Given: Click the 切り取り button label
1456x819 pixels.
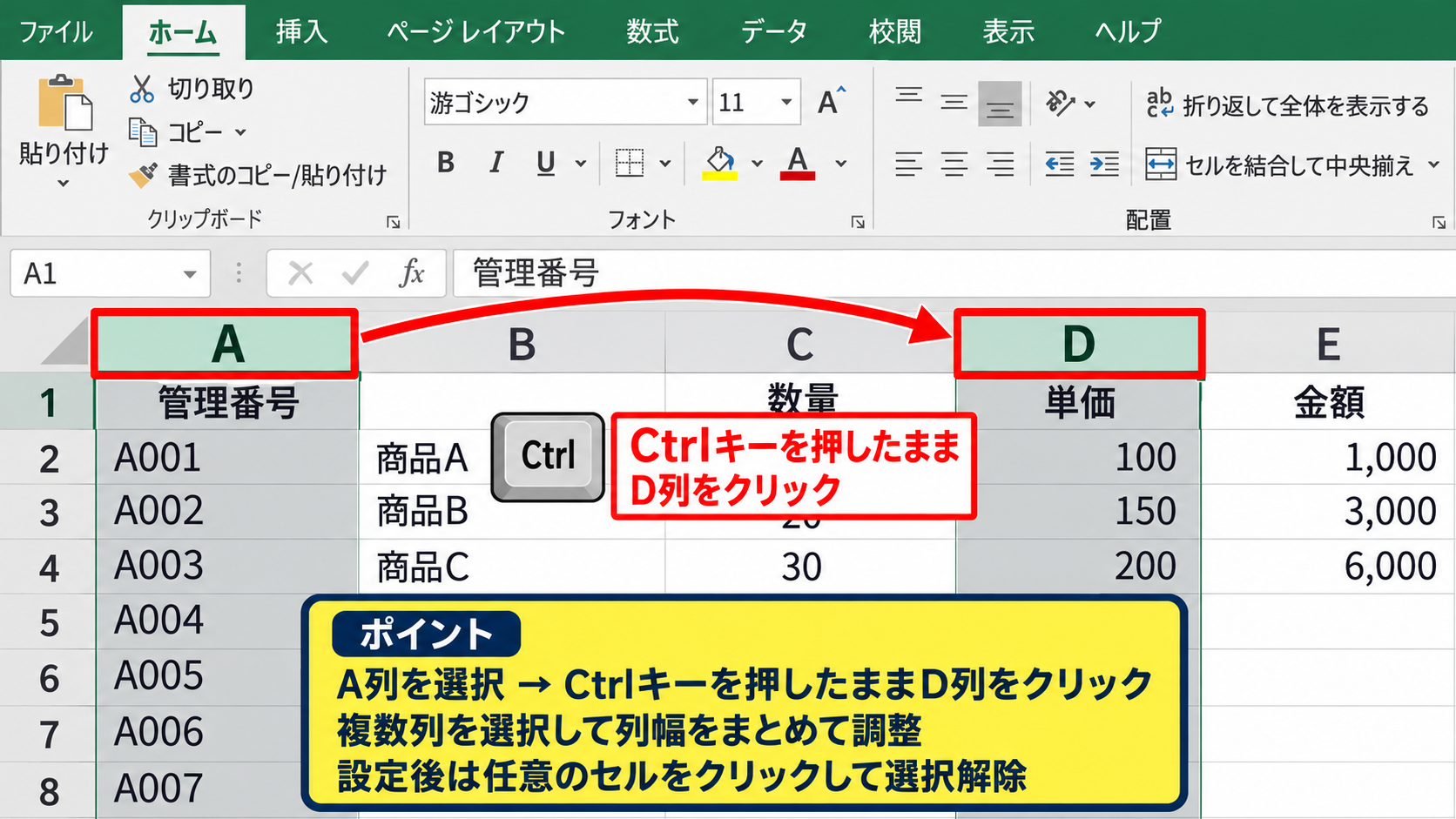Looking at the screenshot, I should point(211,89).
